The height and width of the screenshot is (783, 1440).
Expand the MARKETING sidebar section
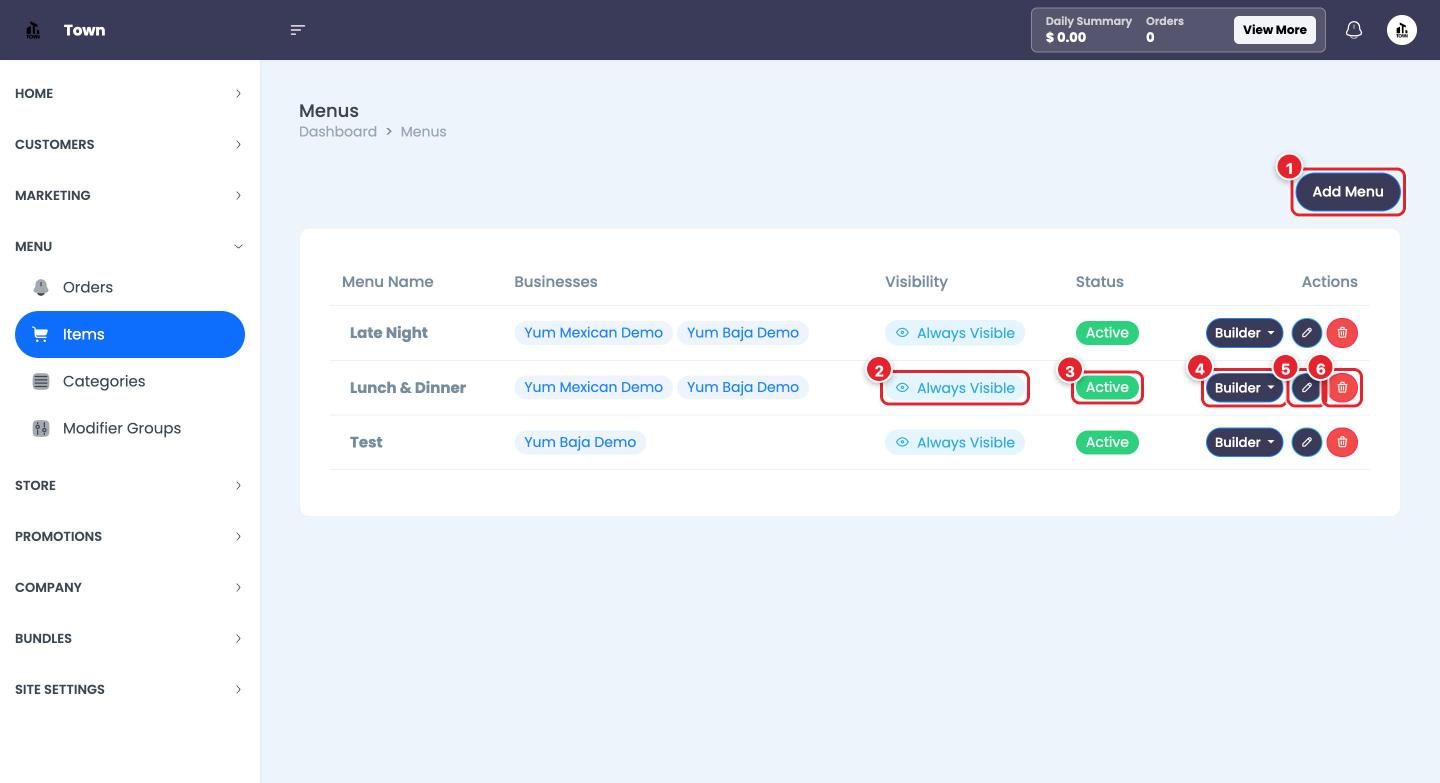click(130, 195)
